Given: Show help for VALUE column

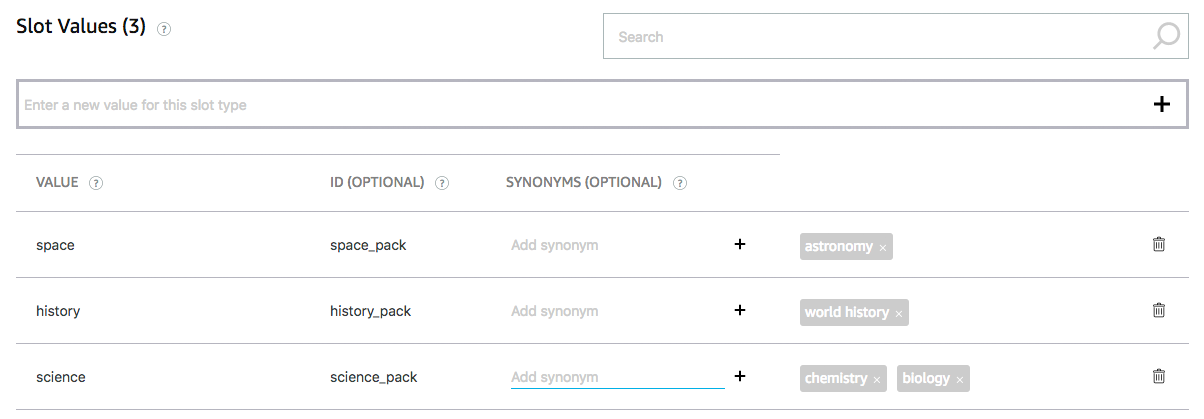Looking at the screenshot, I should pos(96,183).
